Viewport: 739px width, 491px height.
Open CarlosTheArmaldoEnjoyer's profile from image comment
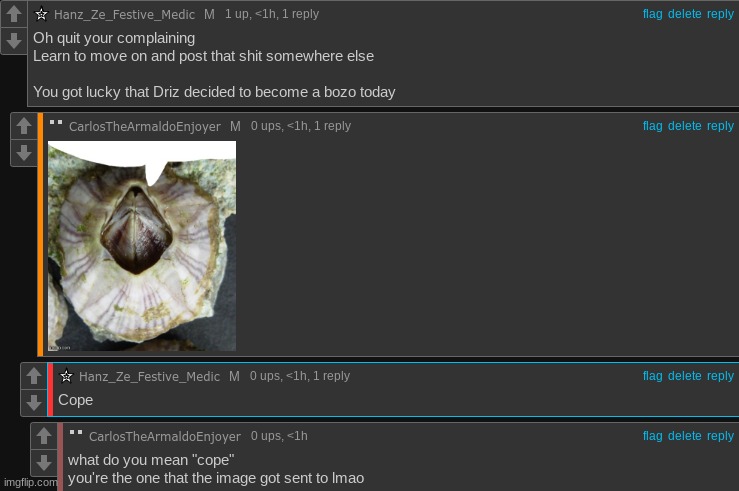[145, 127]
